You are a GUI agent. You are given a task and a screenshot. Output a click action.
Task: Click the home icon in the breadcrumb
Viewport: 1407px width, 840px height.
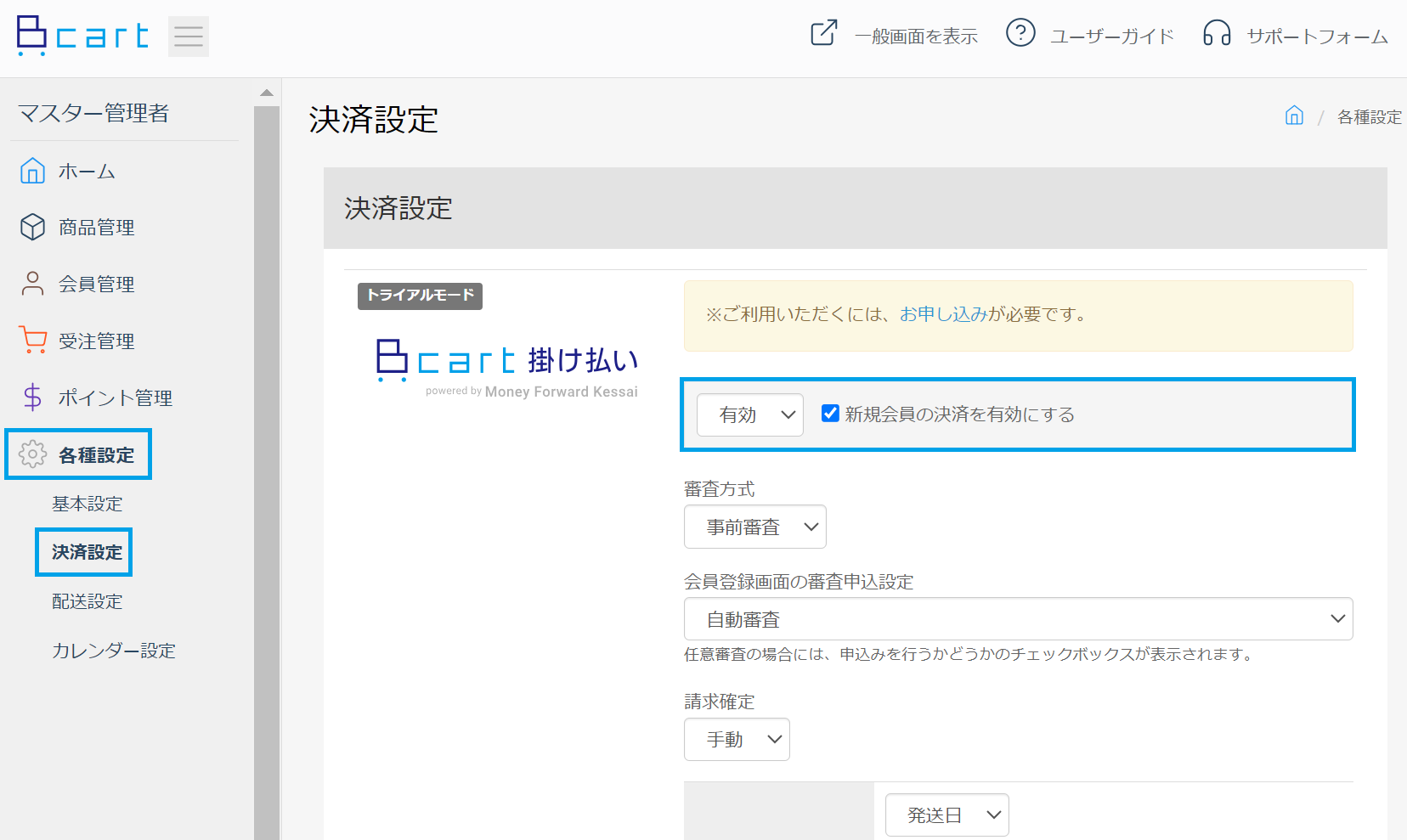[x=1294, y=116]
